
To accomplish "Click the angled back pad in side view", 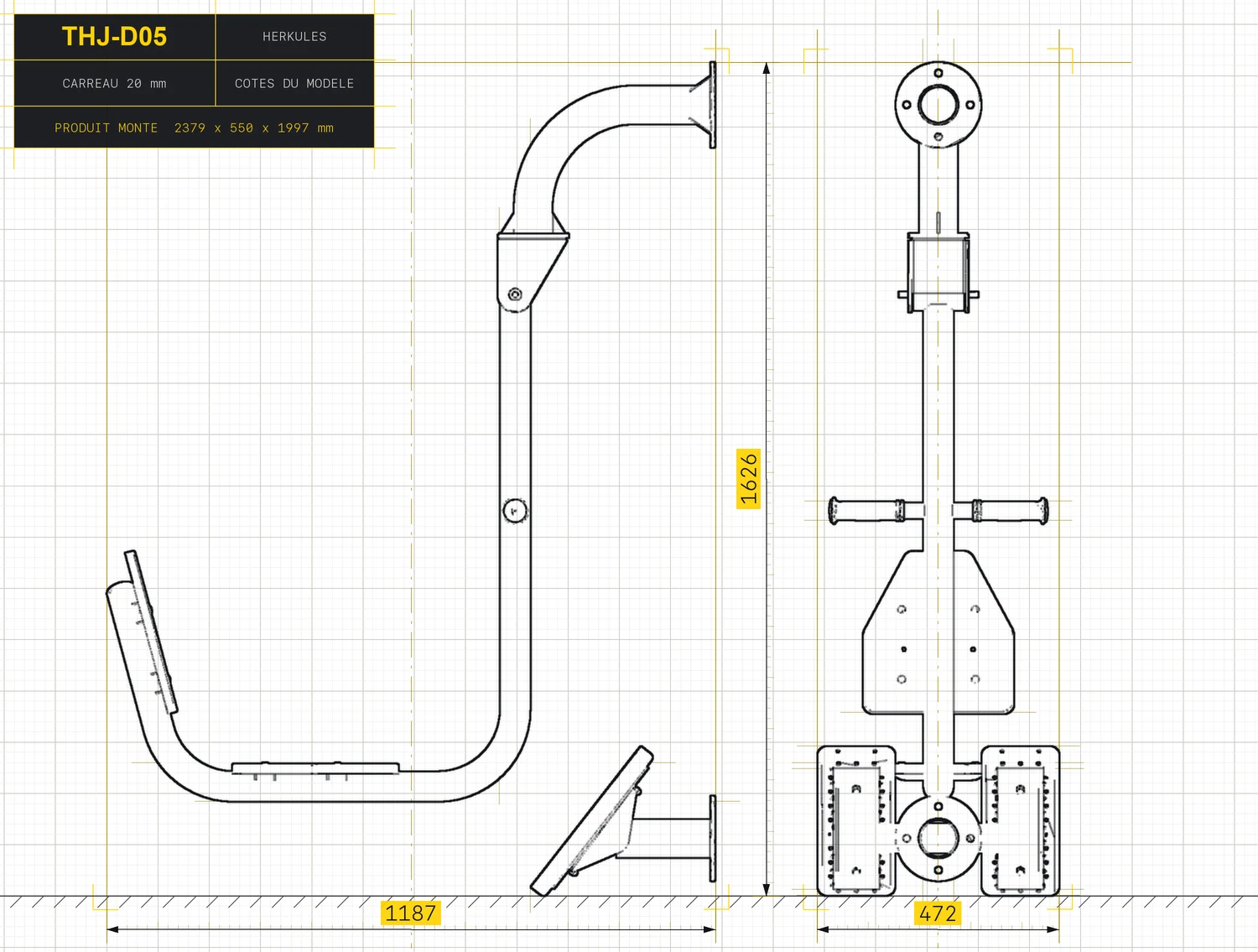I will (x=142, y=633).
